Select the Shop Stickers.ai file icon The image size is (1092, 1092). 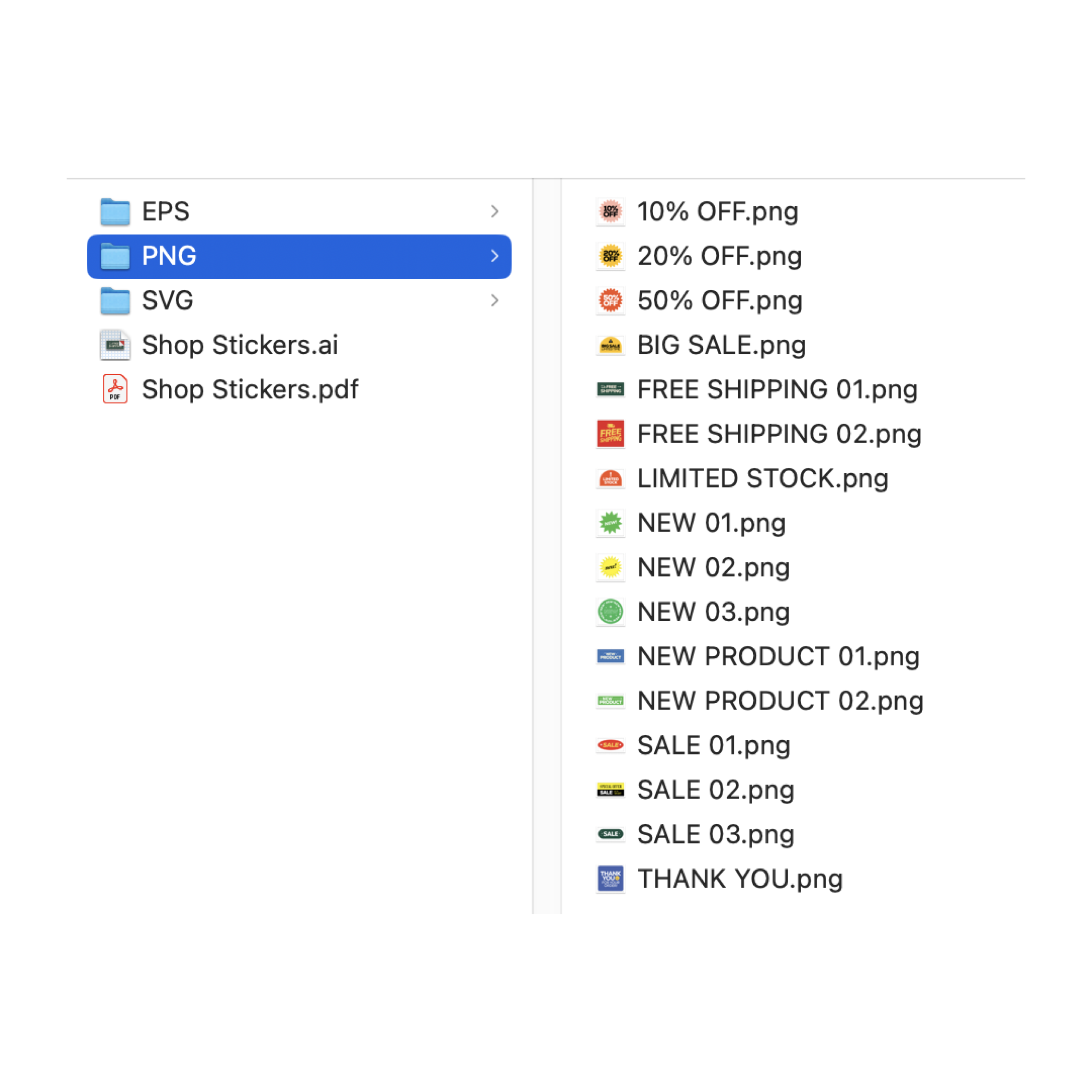(x=115, y=345)
